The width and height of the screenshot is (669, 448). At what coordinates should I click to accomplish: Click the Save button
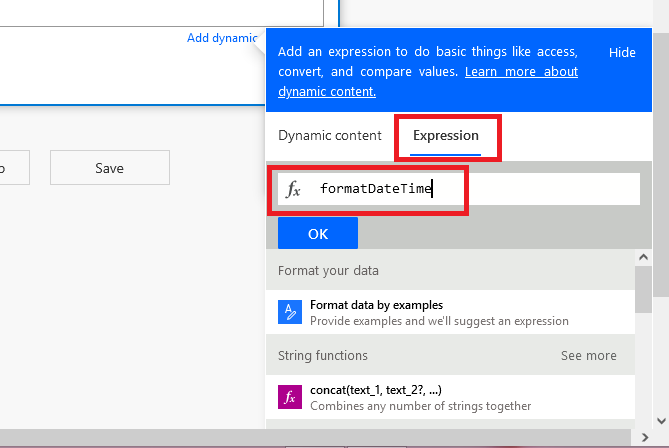pyautogui.click(x=109, y=168)
